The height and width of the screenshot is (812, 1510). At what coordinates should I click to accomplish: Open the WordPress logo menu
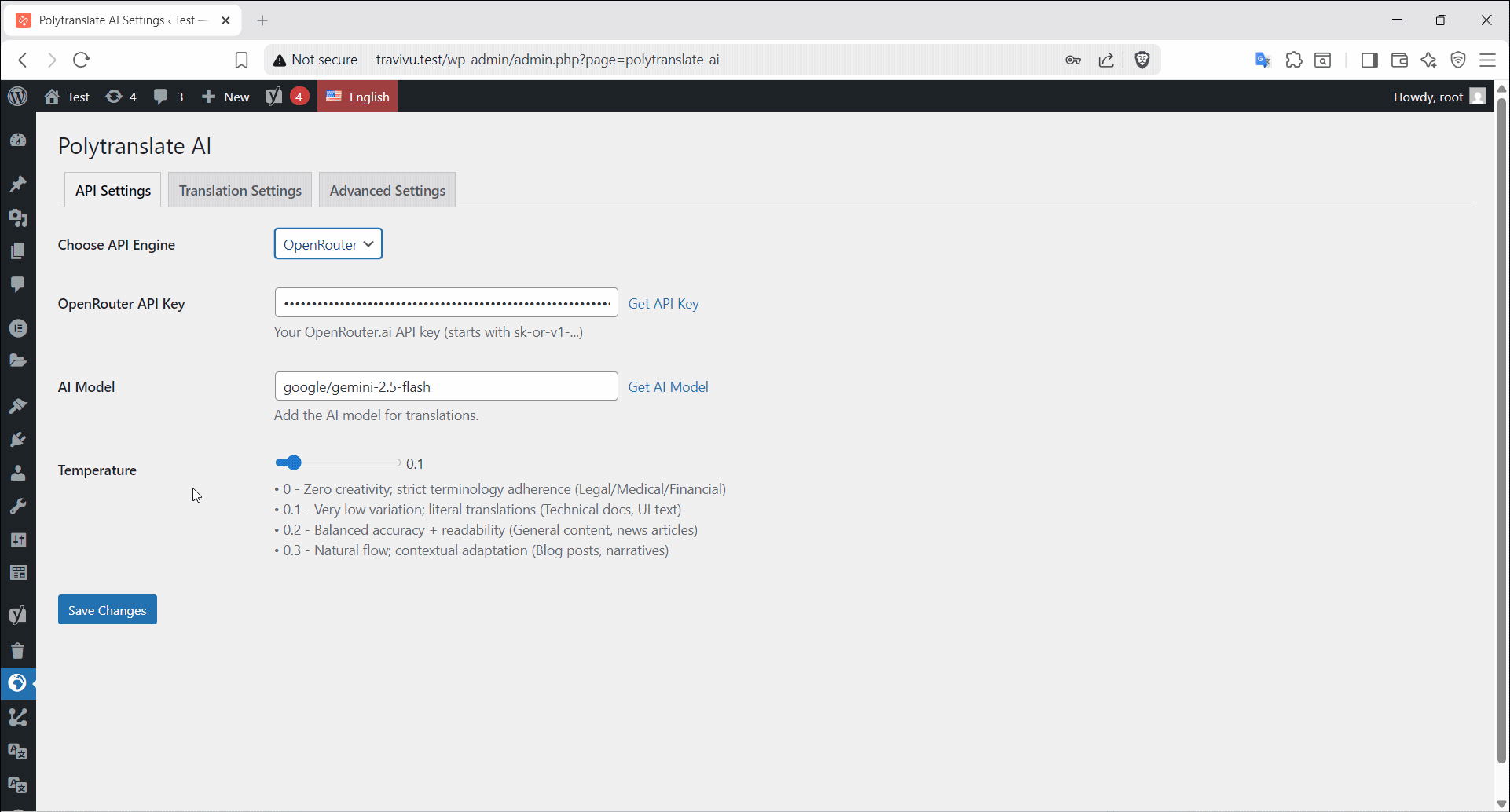(x=18, y=97)
